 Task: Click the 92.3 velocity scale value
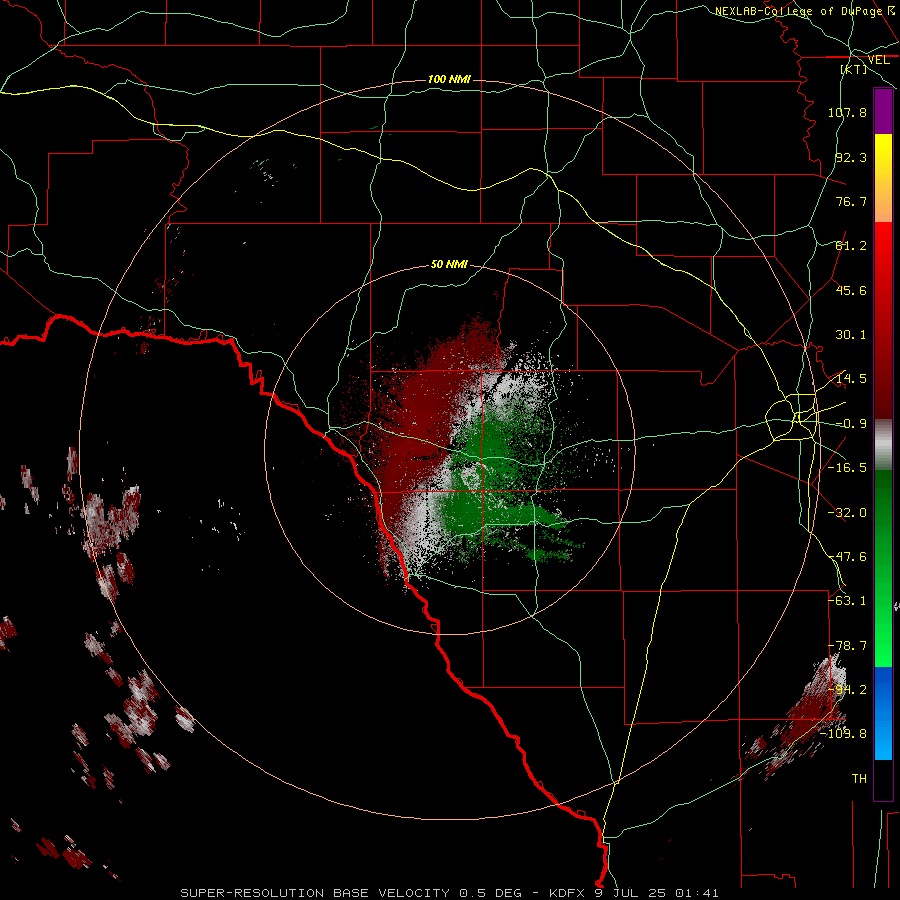[851, 157]
